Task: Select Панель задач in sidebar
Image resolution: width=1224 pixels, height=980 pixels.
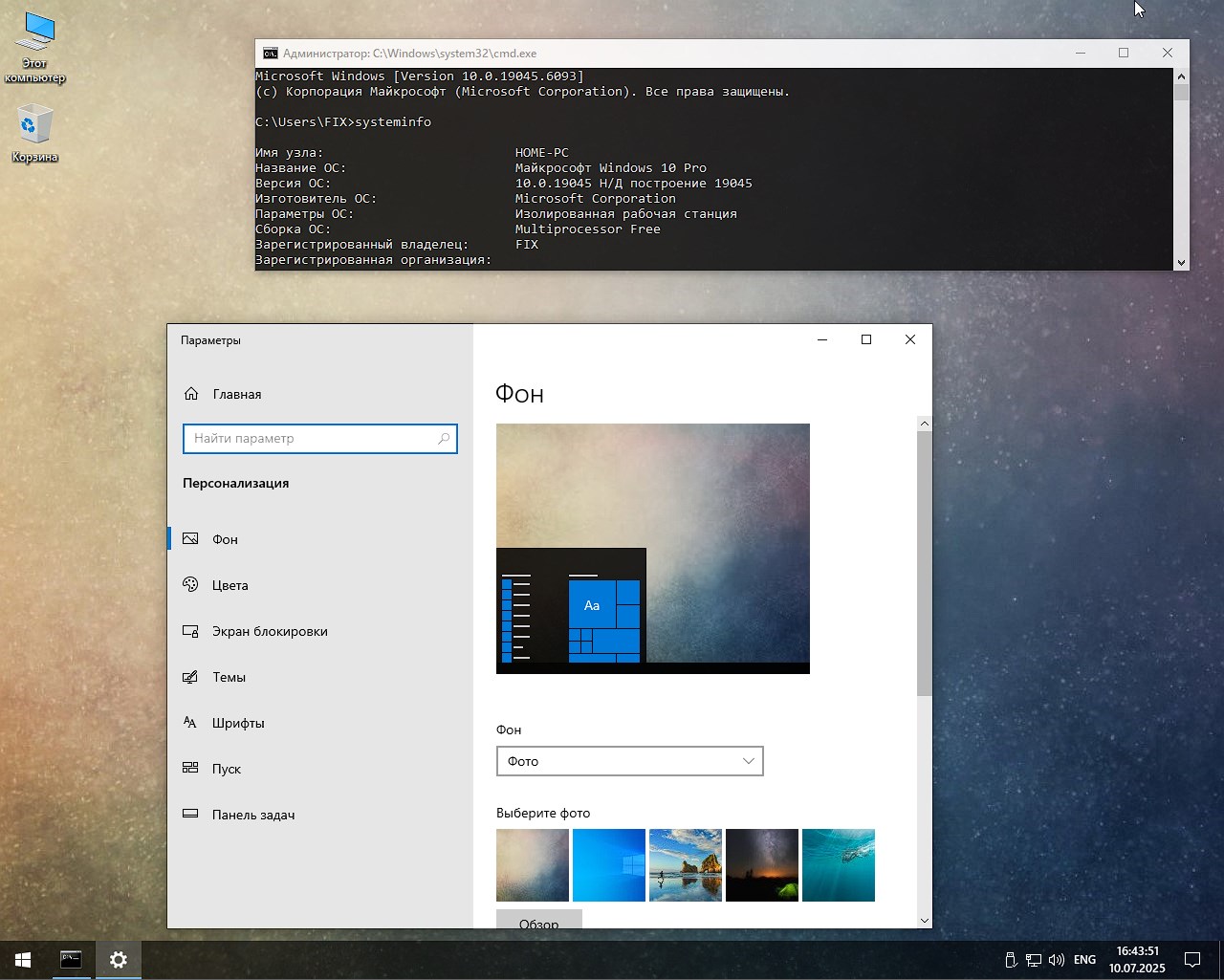Action: point(252,815)
